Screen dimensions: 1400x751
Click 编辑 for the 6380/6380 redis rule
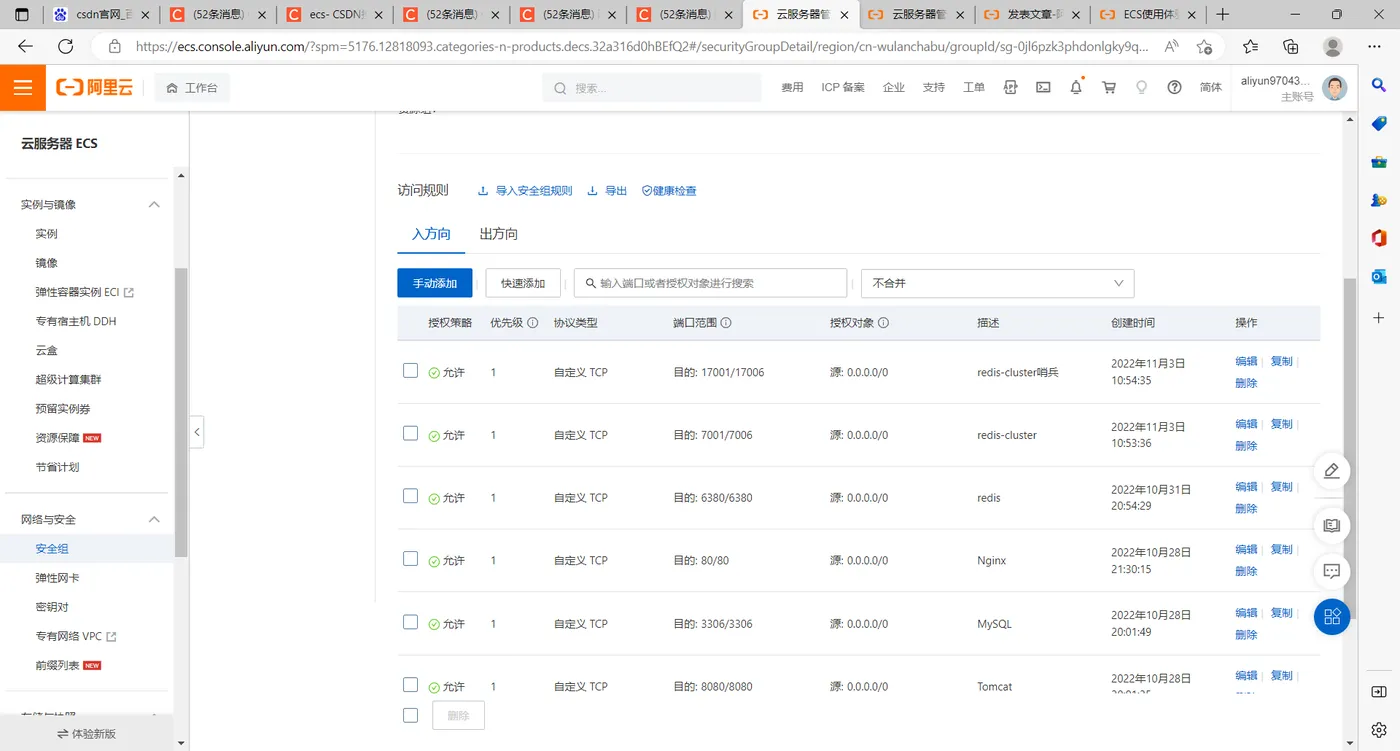pos(1246,487)
